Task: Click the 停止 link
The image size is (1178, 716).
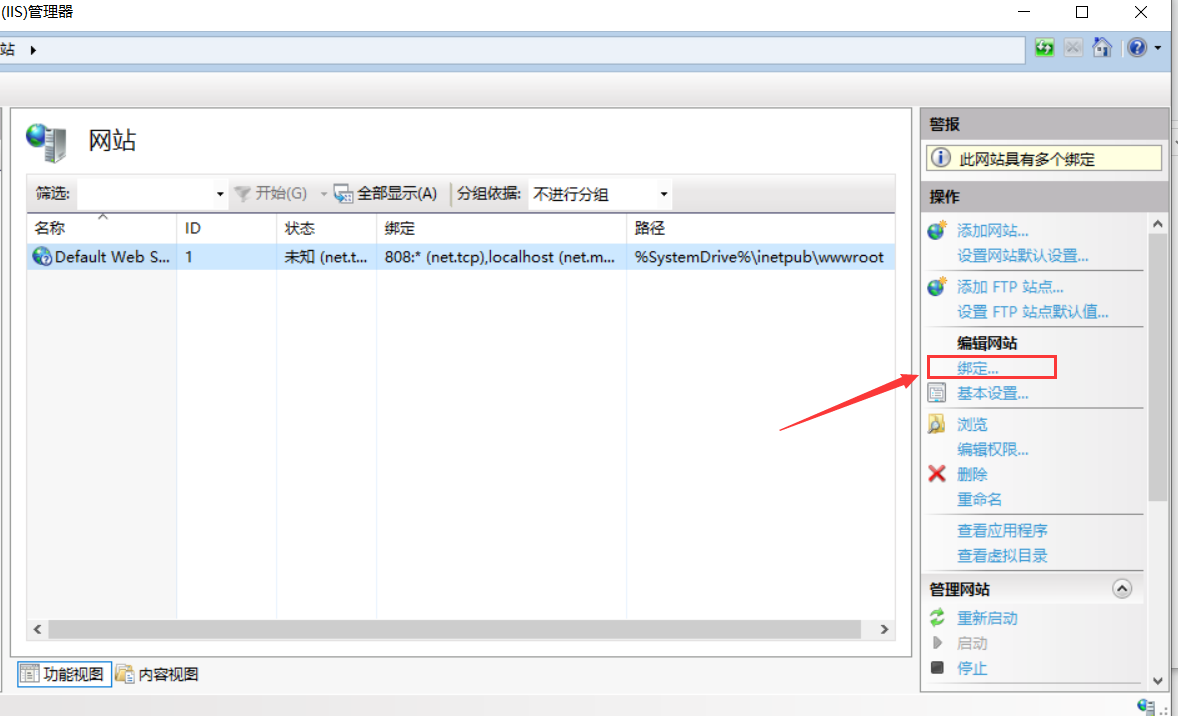Action: (971, 668)
